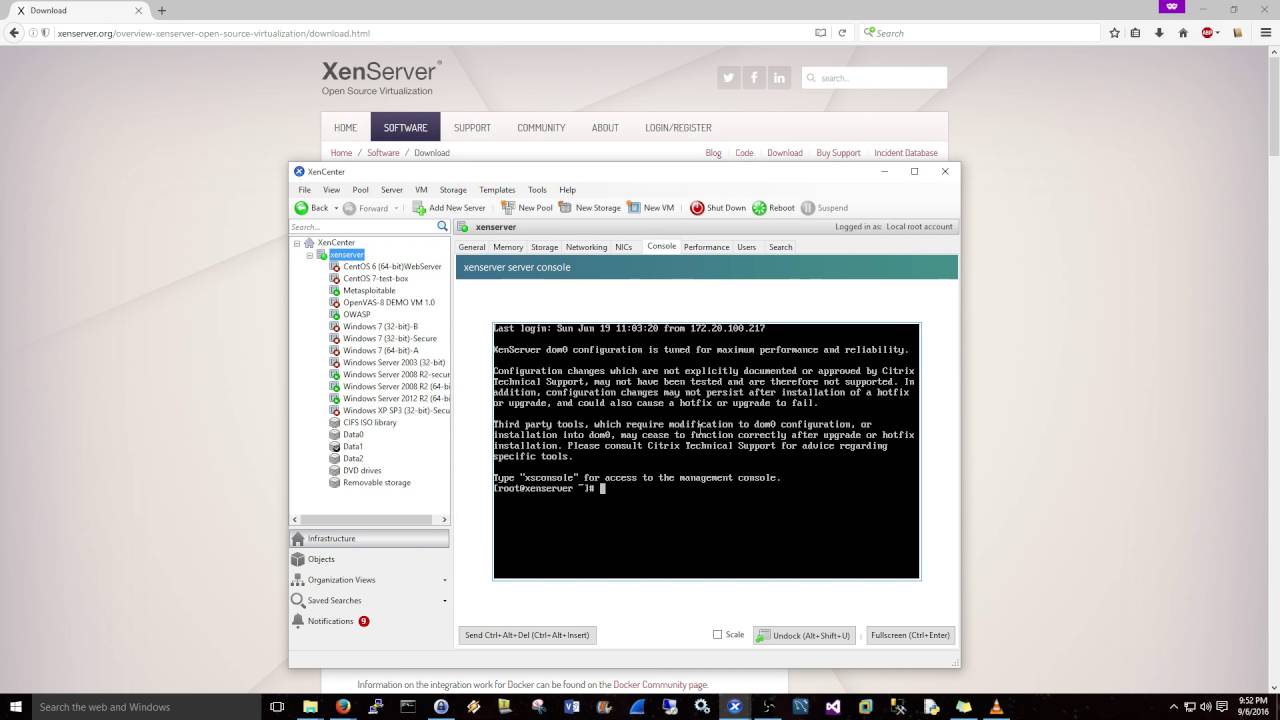1280x720 pixels.
Task: Select the DVD drives storage item
Action: 362,470
